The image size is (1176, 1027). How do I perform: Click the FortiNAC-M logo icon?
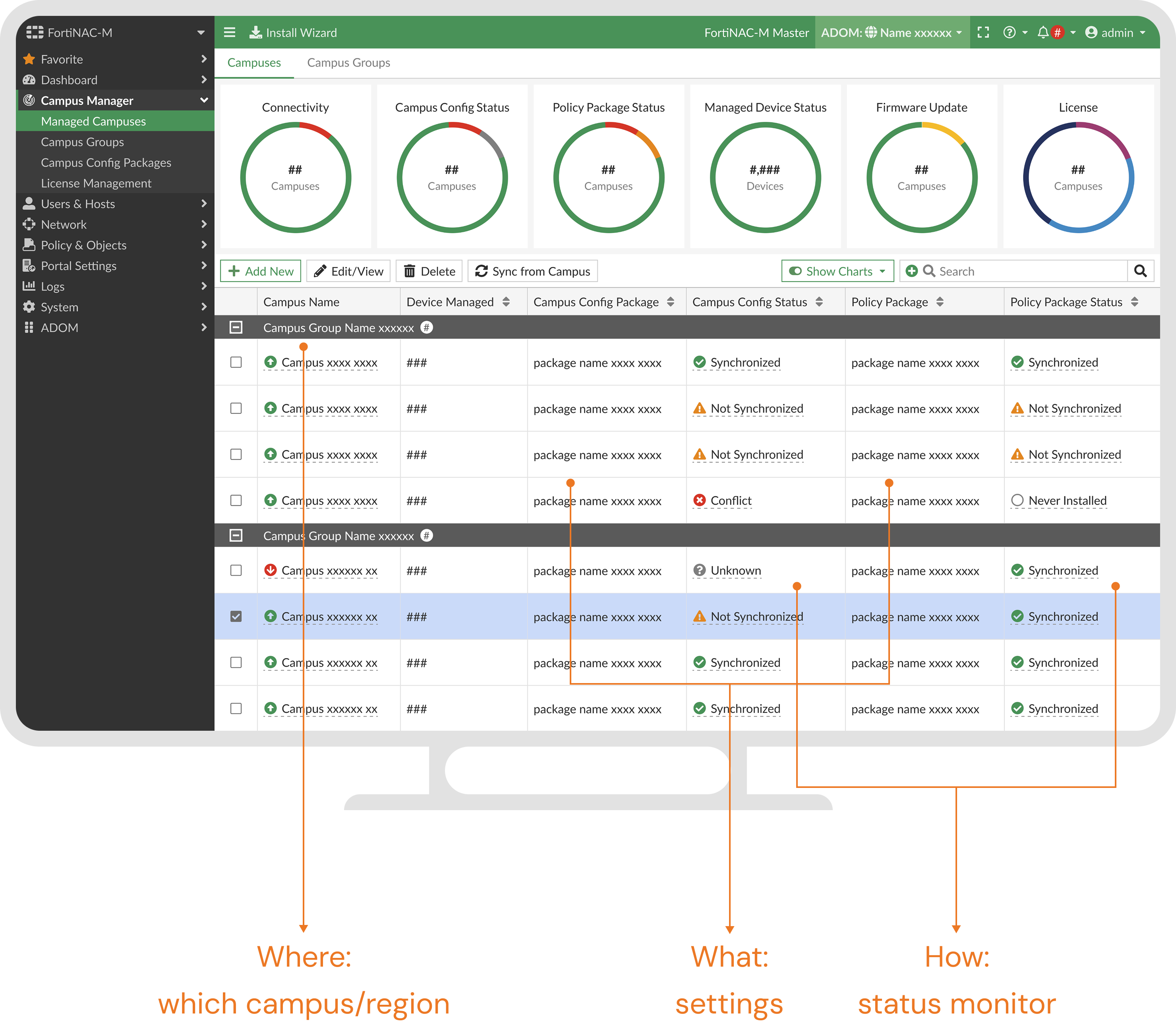click(x=35, y=33)
